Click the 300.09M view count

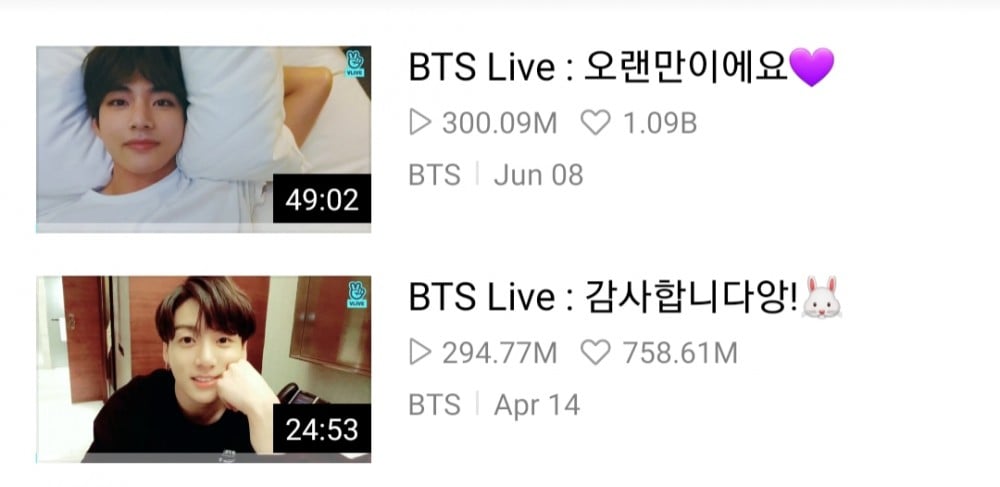coord(499,123)
